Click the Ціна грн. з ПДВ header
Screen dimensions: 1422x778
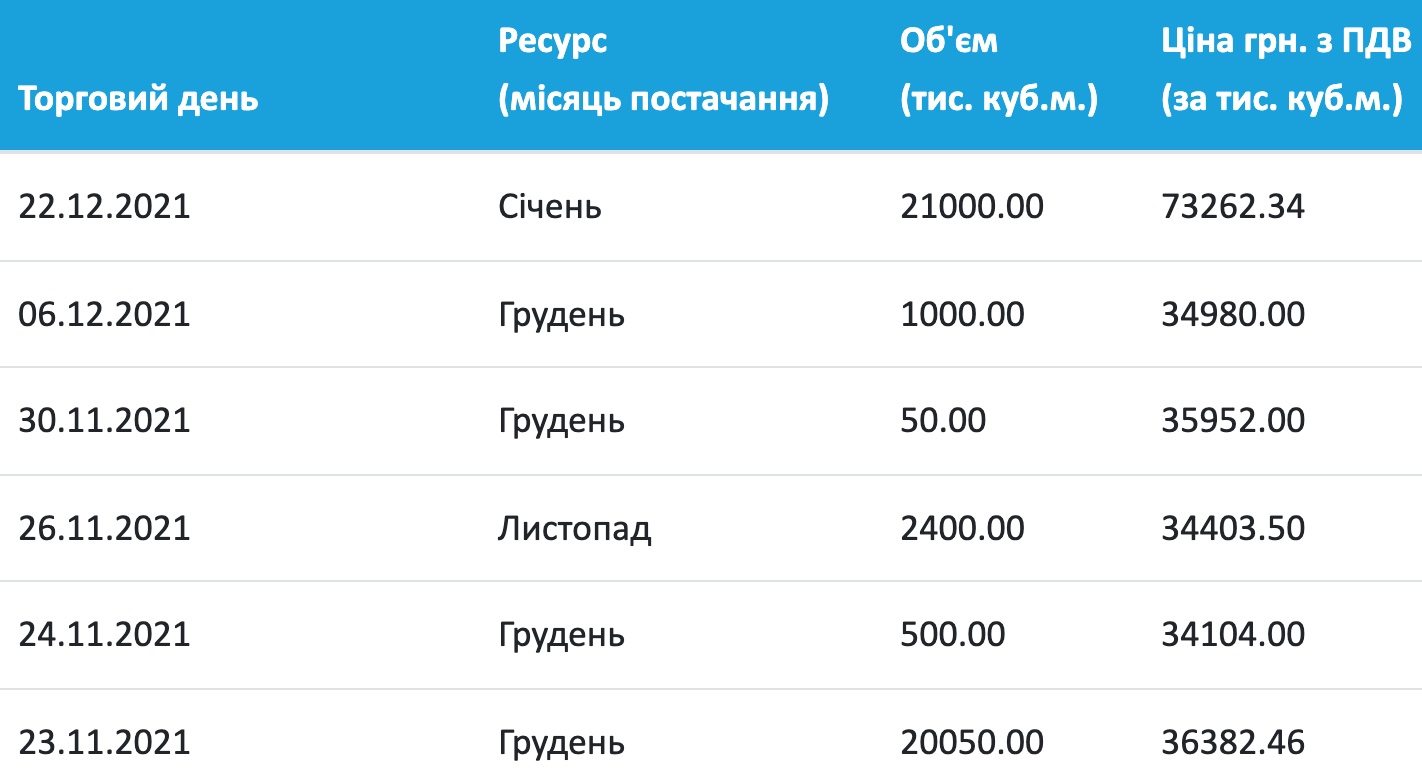point(1286,71)
